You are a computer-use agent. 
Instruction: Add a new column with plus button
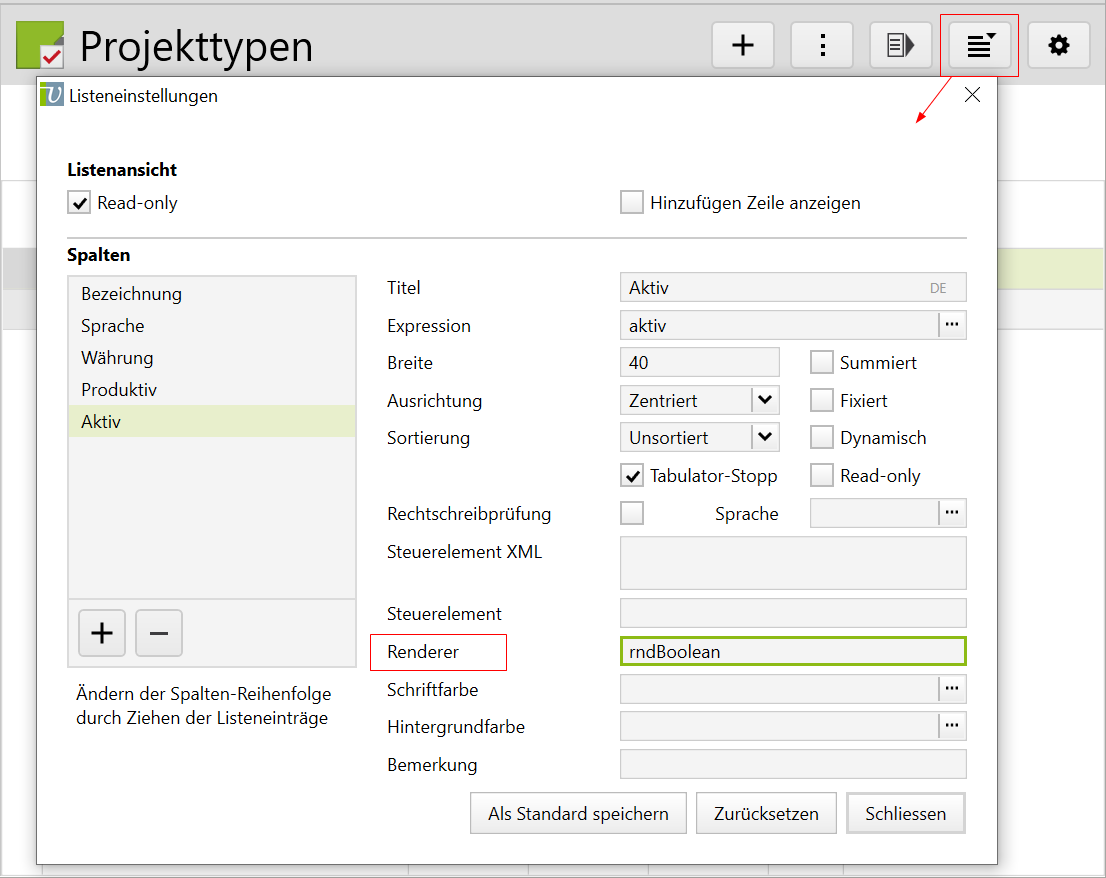tap(102, 633)
